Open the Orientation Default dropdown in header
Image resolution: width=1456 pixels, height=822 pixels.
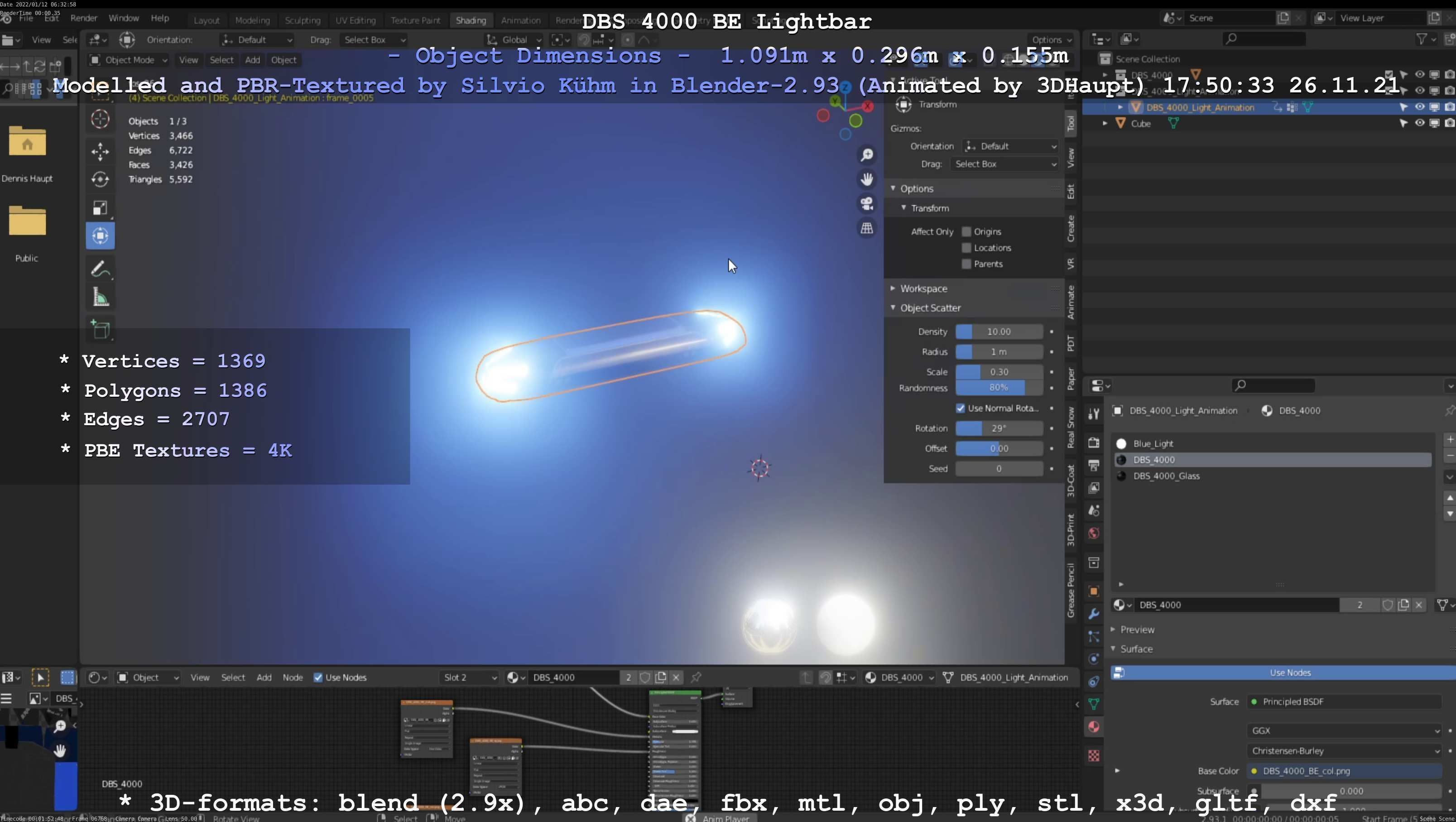point(257,39)
